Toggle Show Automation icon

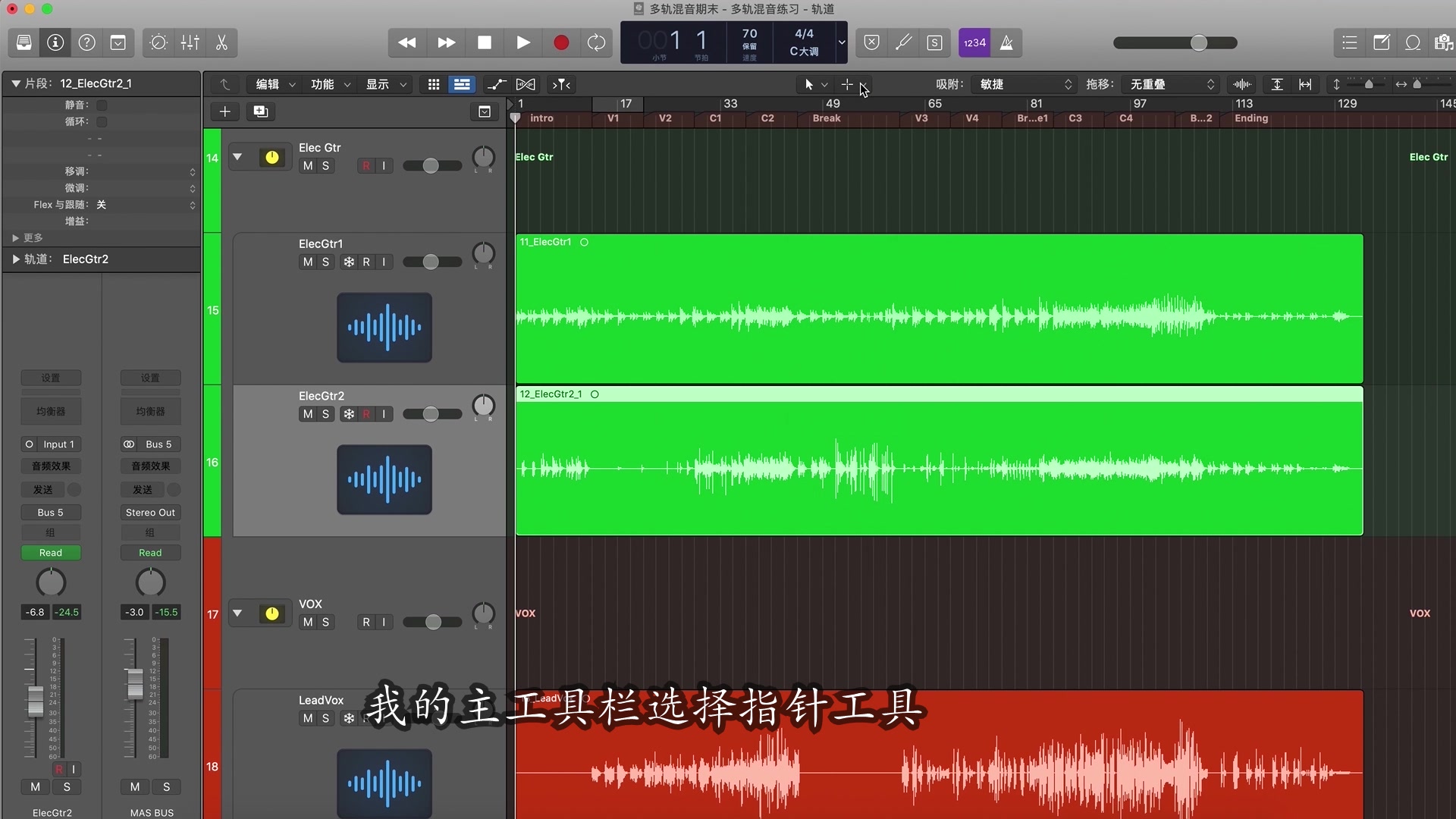[497, 84]
